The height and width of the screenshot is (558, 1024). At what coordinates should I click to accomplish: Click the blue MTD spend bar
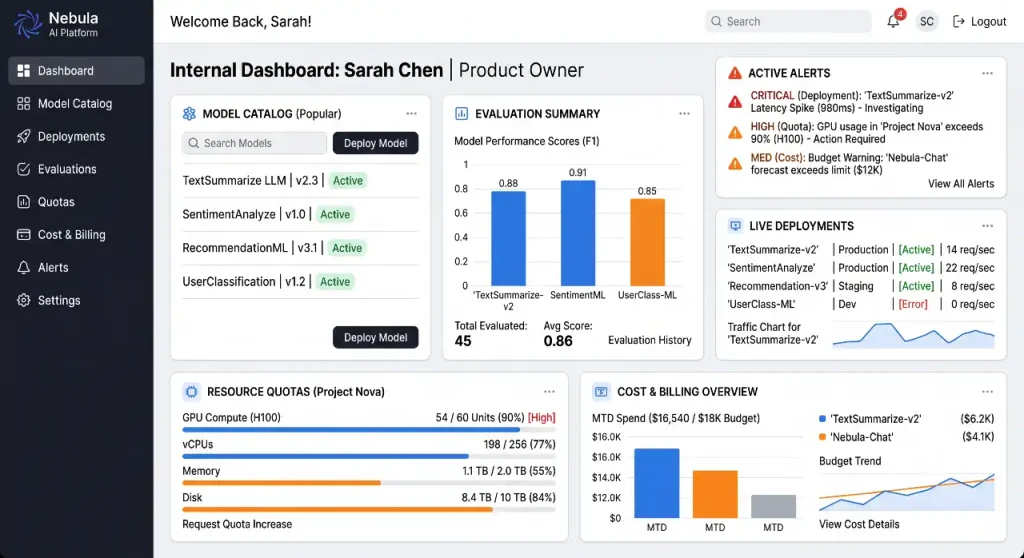pyautogui.click(x=657, y=484)
